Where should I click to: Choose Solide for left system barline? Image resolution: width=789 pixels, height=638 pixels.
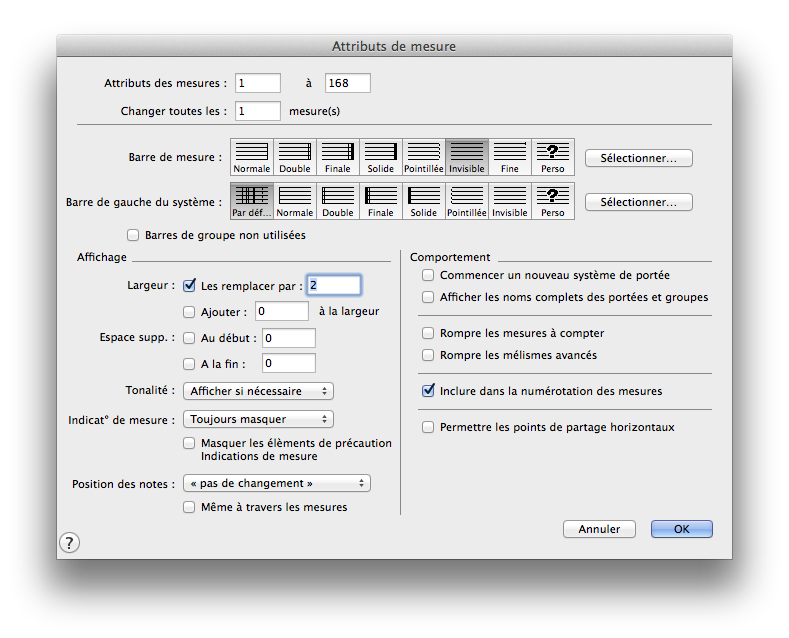(423, 200)
